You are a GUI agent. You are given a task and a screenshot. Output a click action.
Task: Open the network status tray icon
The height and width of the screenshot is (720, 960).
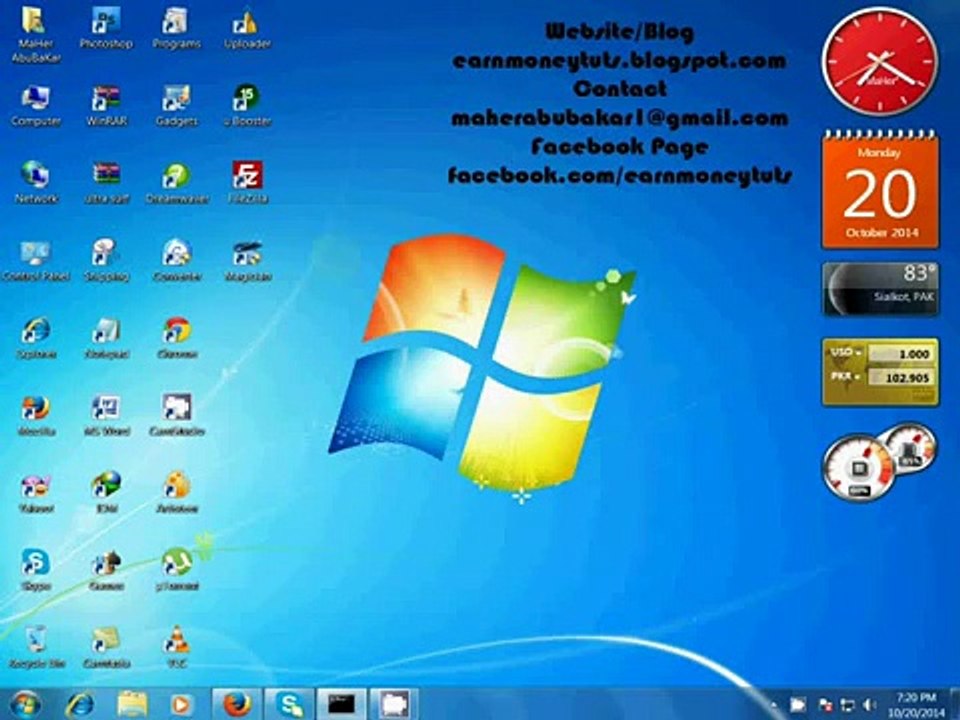pyautogui.click(x=848, y=705)
